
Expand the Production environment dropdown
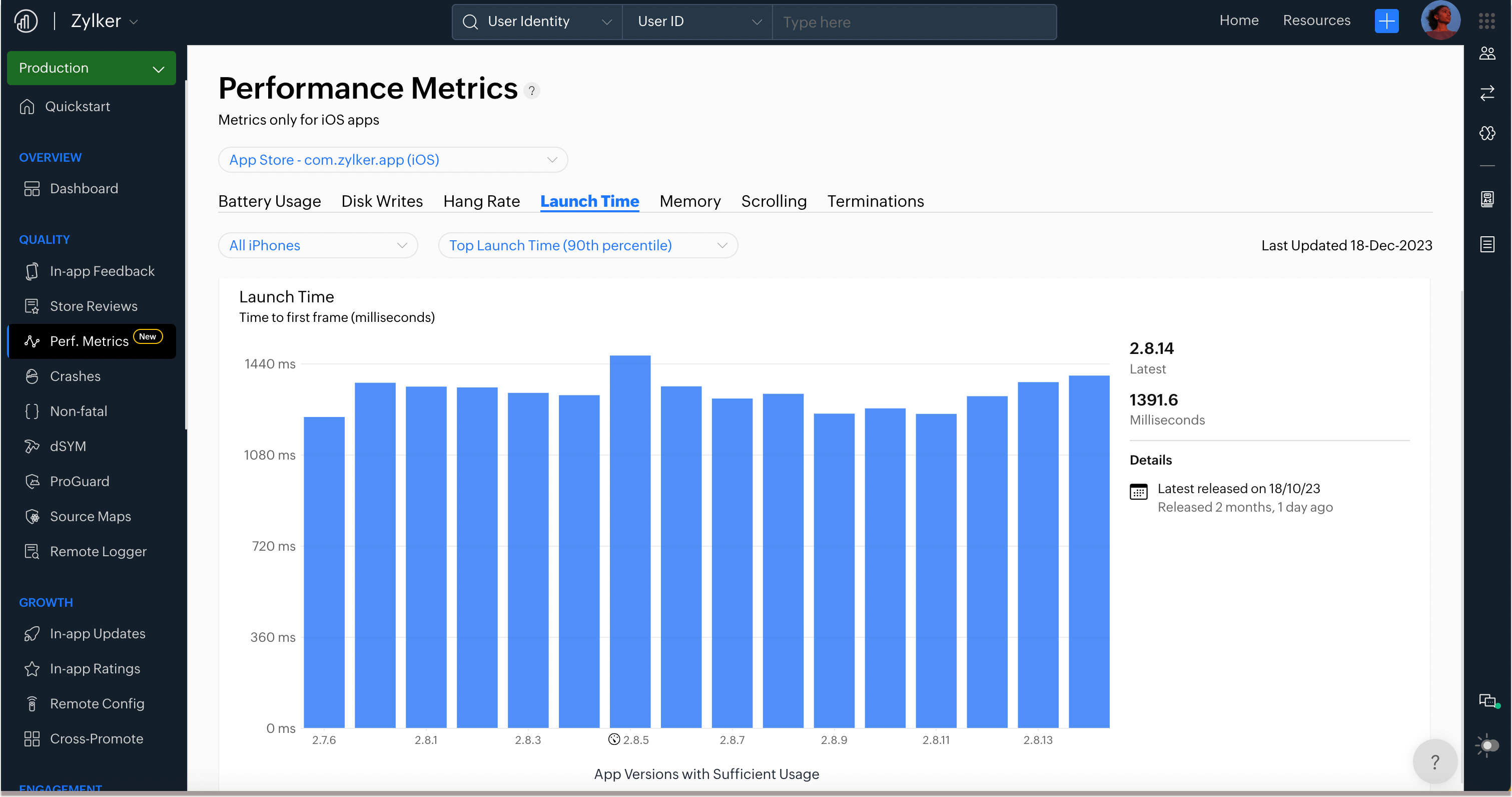coord(91,68)
